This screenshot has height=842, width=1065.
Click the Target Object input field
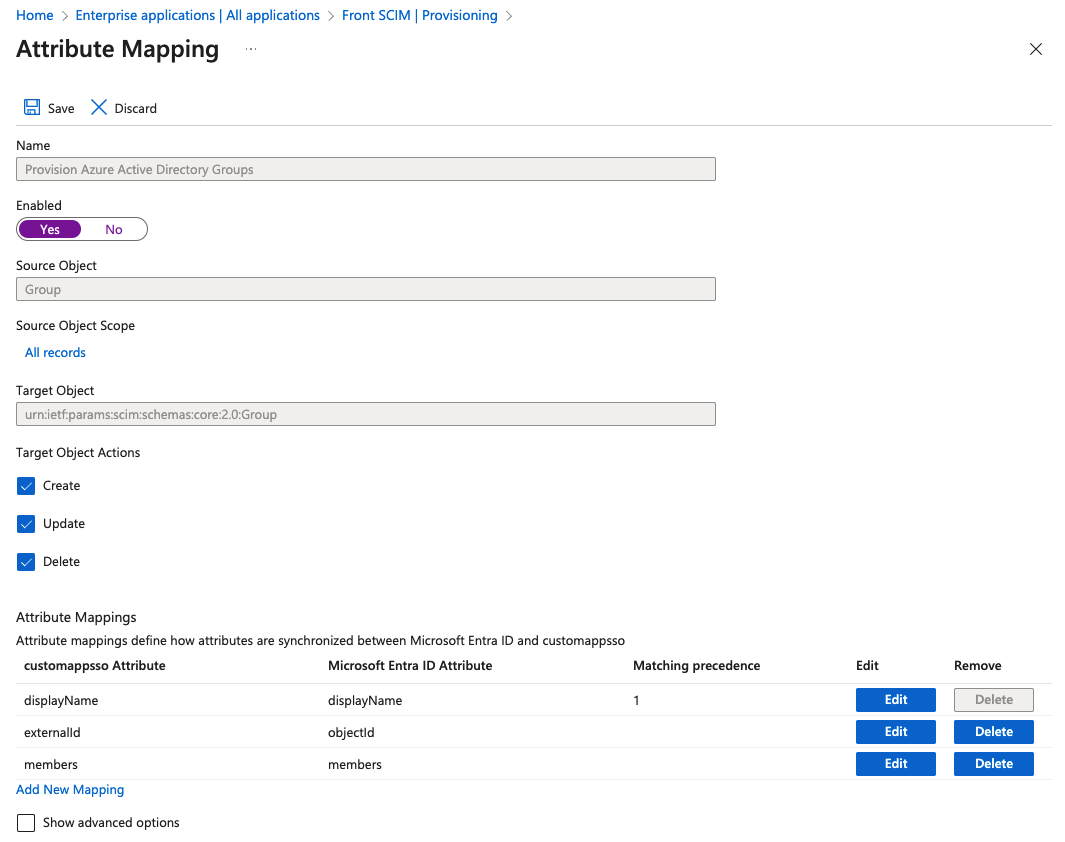coord(365,414)
